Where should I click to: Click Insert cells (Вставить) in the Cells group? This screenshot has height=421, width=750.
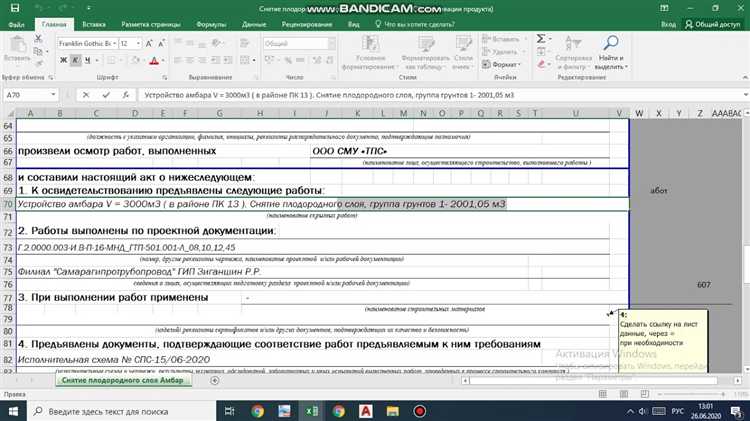point(504,39)
